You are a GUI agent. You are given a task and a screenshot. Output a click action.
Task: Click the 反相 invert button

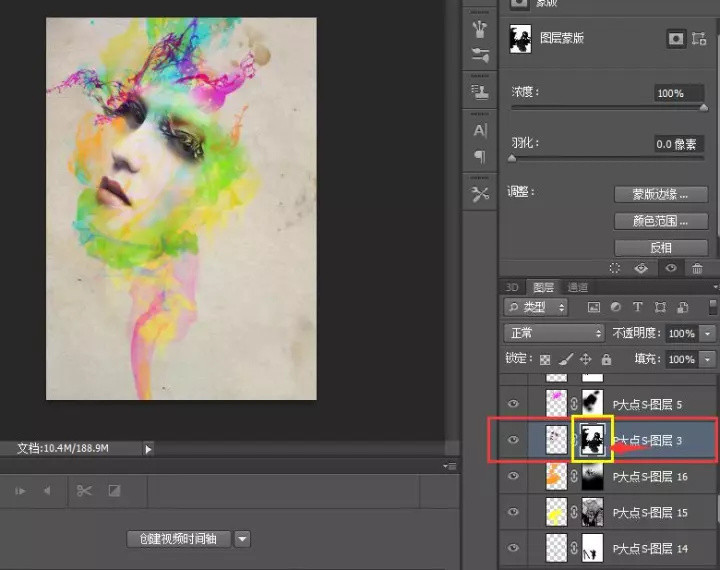pos(661,247)
